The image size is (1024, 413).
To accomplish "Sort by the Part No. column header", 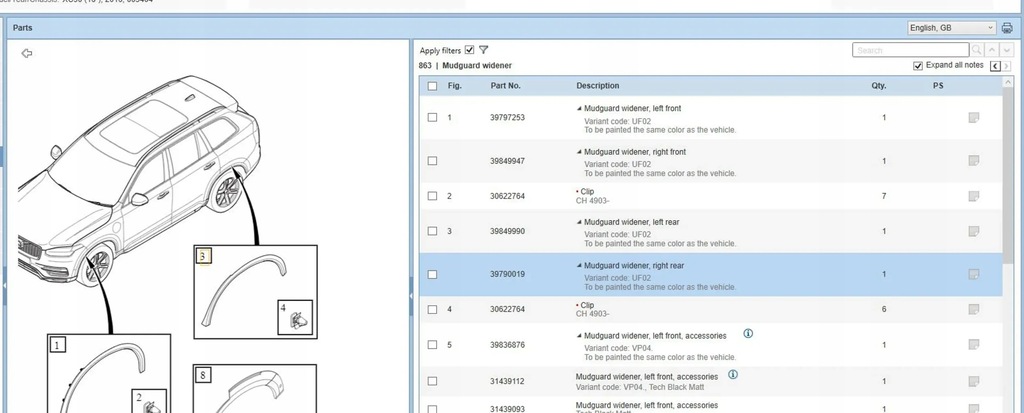I will [x=505, y=86].
